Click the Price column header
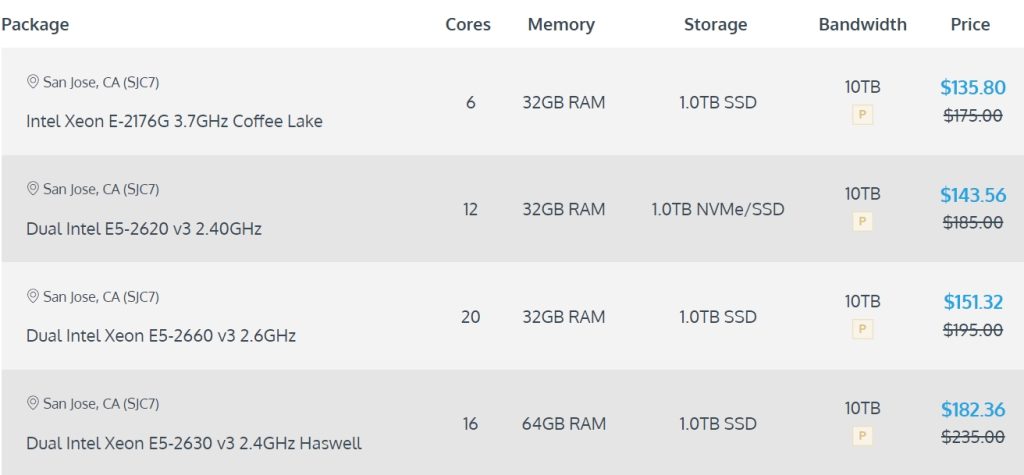 tap(970, 25)
